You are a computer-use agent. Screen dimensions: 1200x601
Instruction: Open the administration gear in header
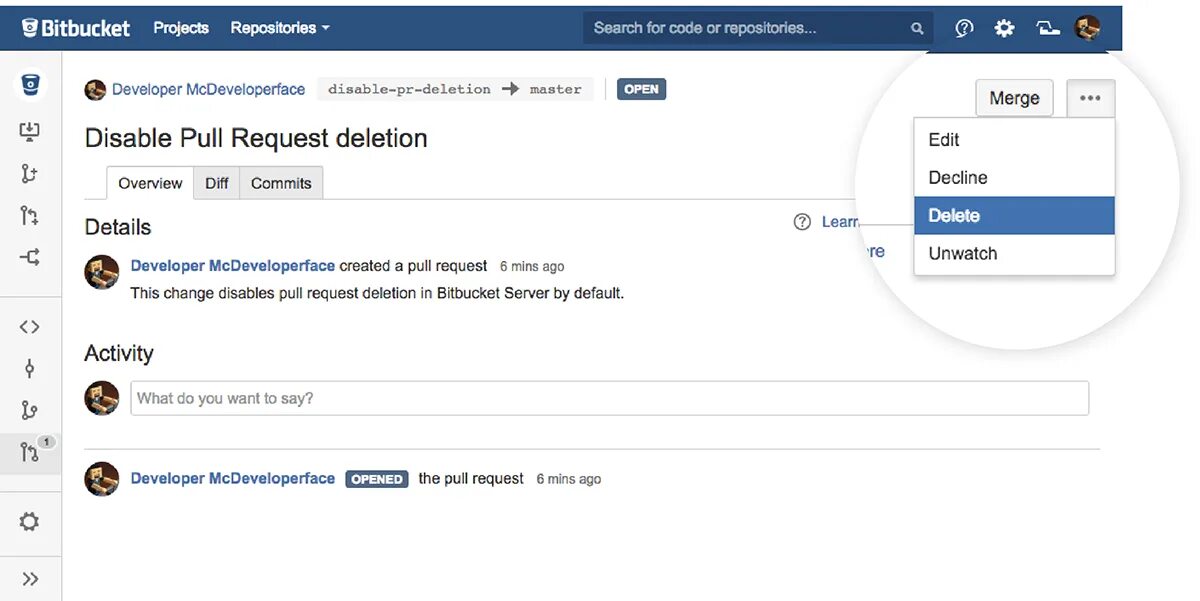point(1004,28)
